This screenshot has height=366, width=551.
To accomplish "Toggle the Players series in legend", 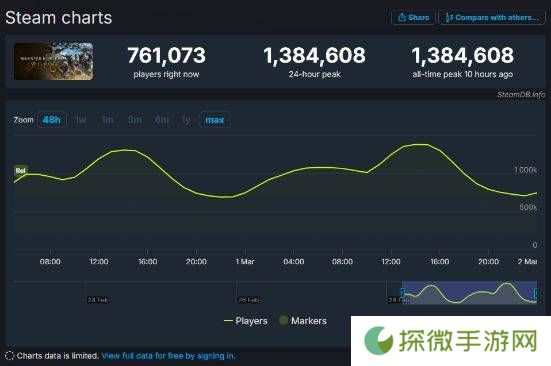I will pyautogui.click(x=246, y=321).
